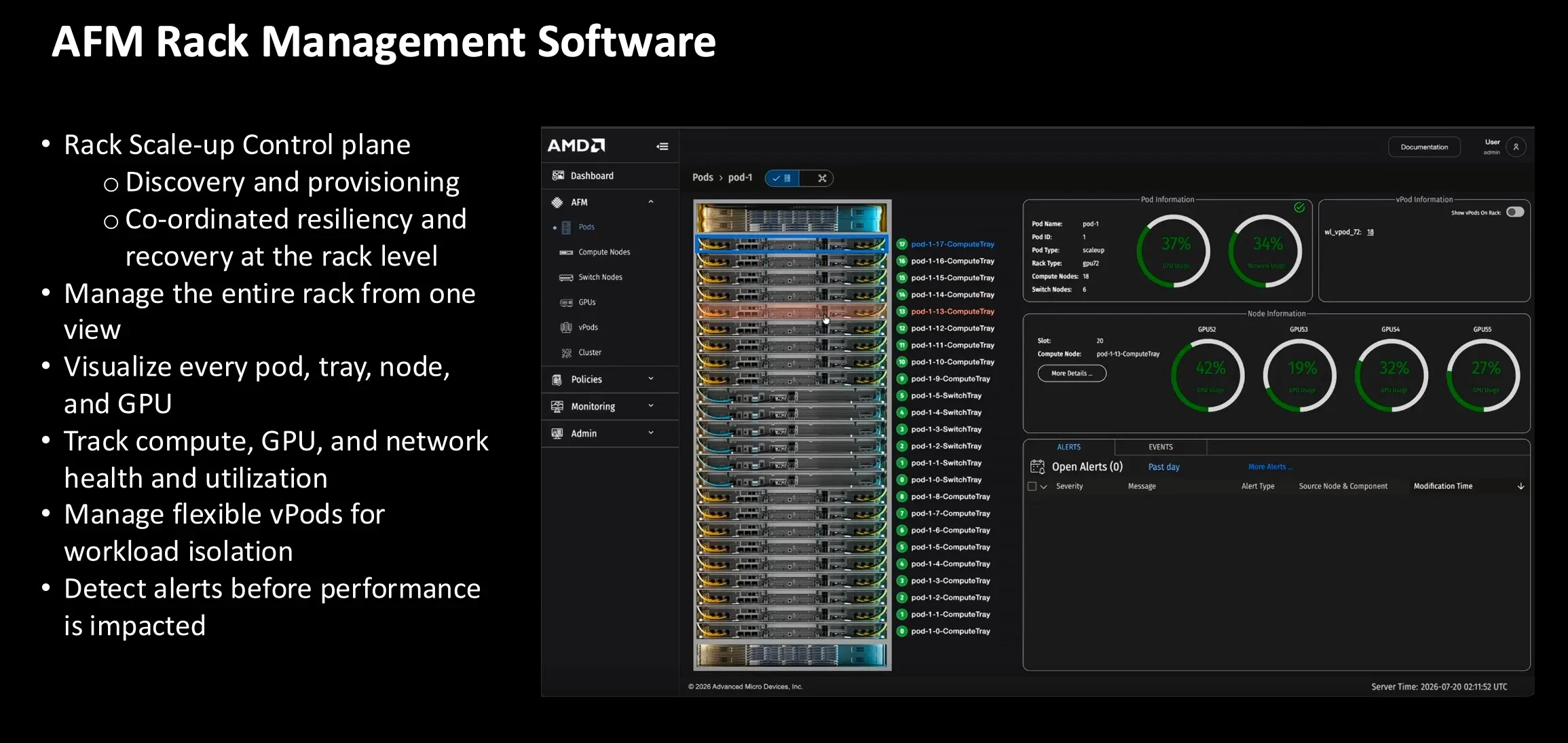The width and height of the screenshot is (1568, 743).
Task: Open the Documentation button
Action: pyautogui.click(x=1424, y=147)
